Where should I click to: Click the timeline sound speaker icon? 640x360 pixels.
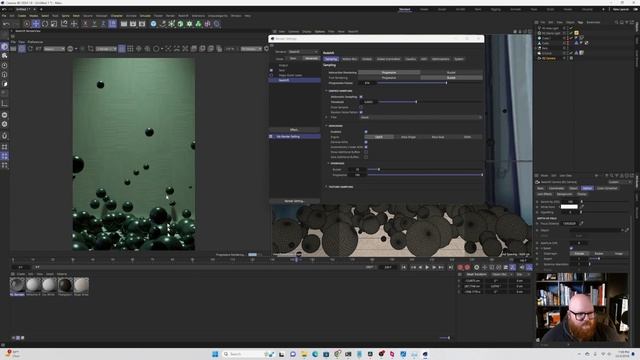522,267
